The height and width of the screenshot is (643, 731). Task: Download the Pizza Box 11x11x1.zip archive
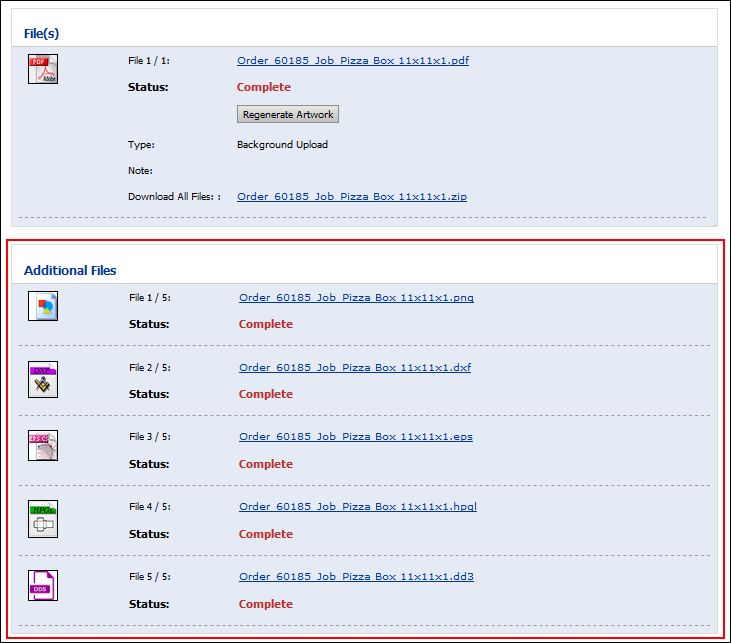[x=352, y=197]
